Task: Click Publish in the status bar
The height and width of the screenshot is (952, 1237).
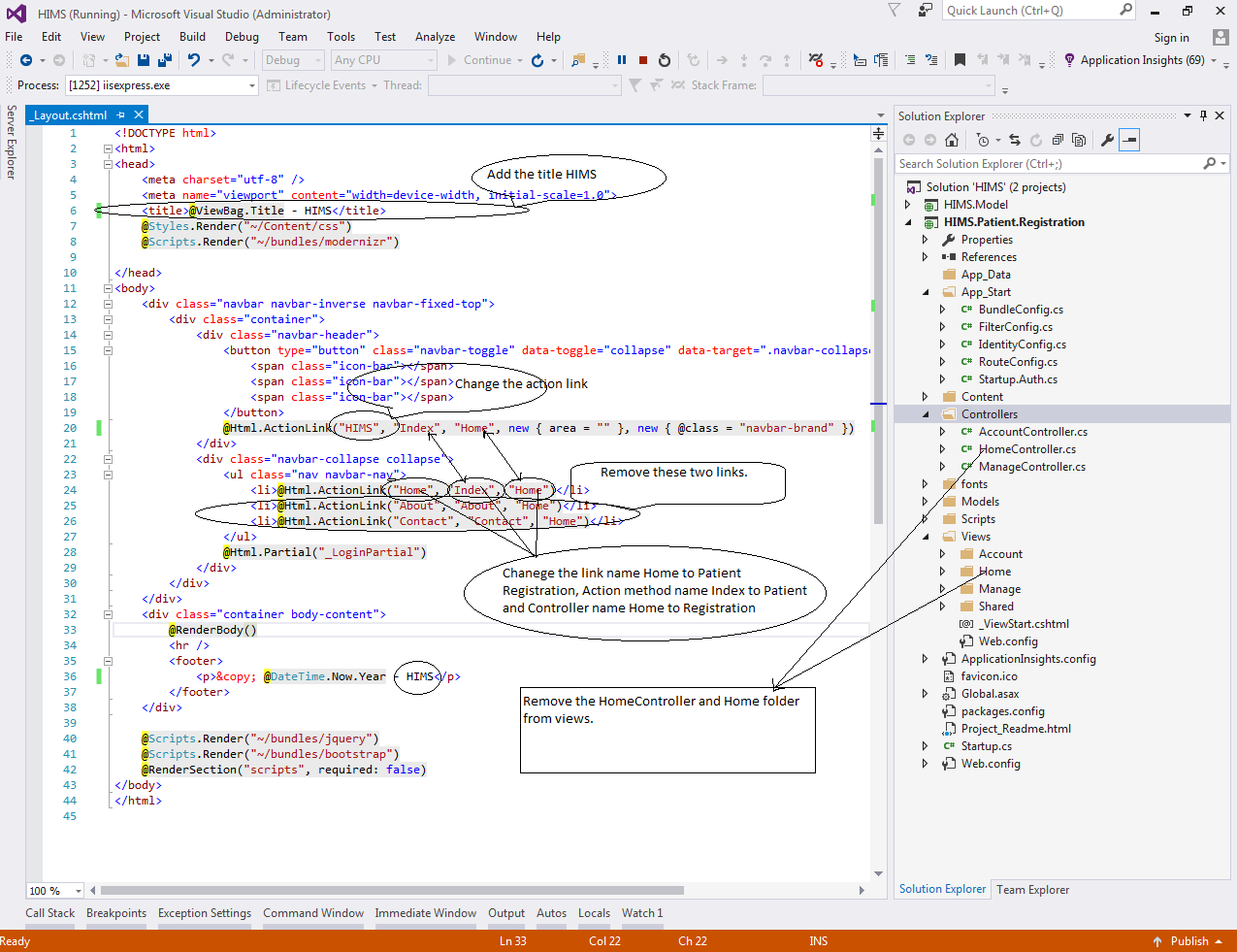Action: pyautogui.click(x=1188, y=940)
